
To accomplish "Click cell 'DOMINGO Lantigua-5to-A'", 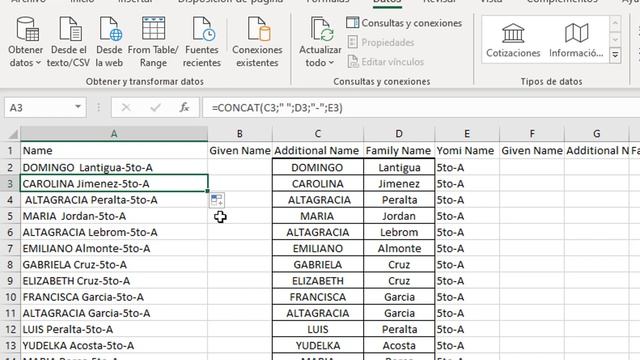I will click(x=114, y=167).
